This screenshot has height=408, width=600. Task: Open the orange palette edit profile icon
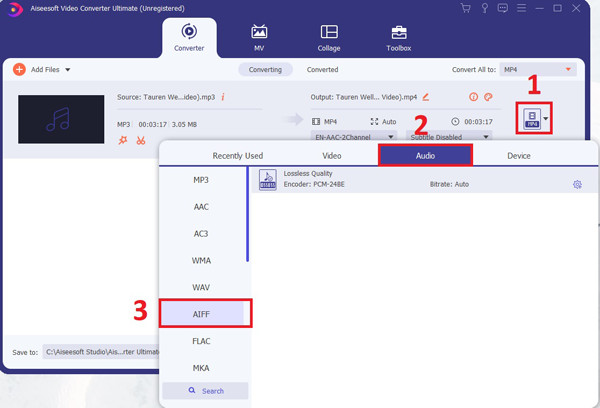(x=488, y=97)
